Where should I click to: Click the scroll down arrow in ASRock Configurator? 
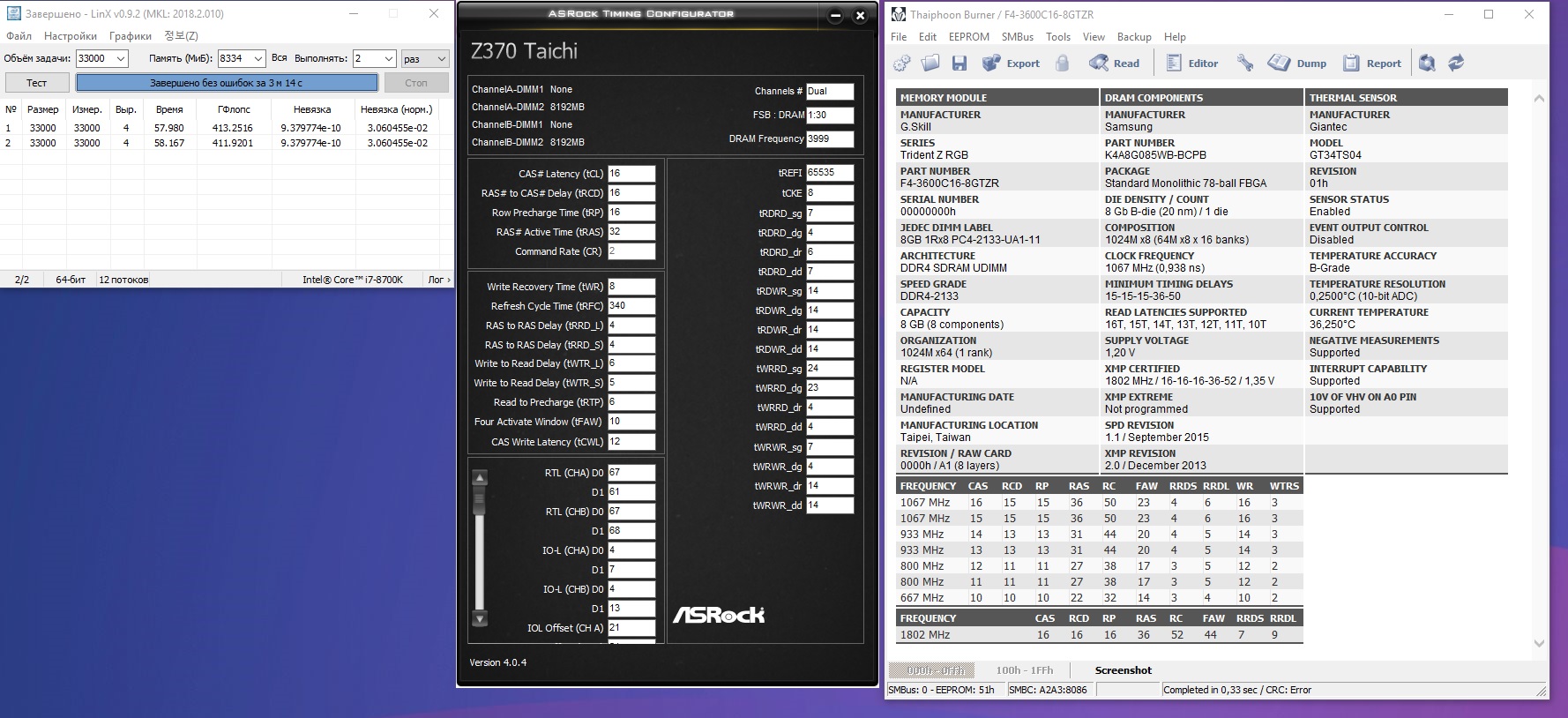point(480,618)
